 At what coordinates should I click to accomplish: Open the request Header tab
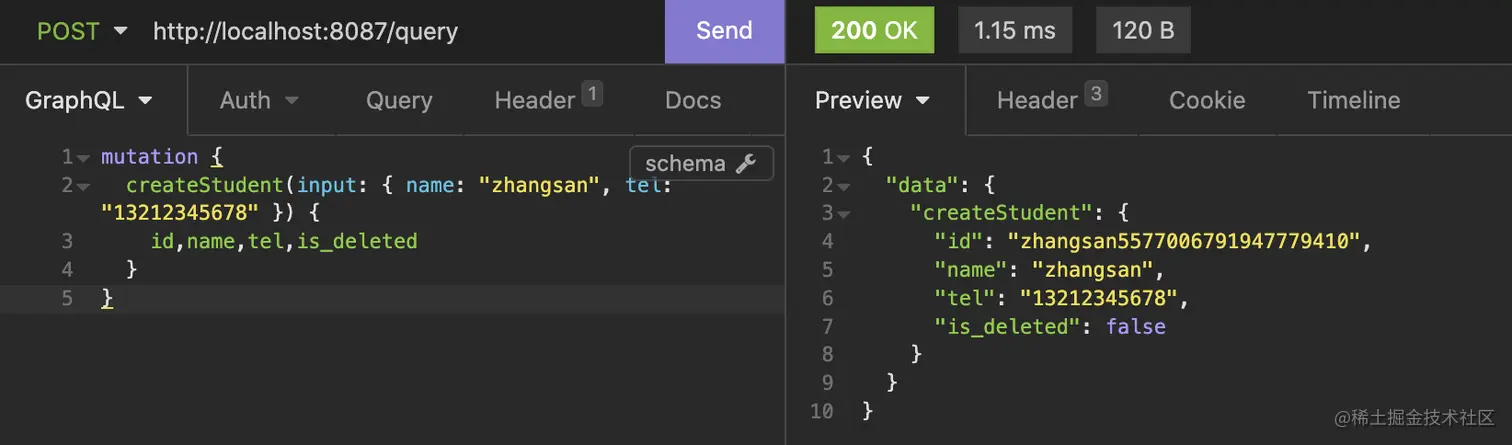point(547,100)
